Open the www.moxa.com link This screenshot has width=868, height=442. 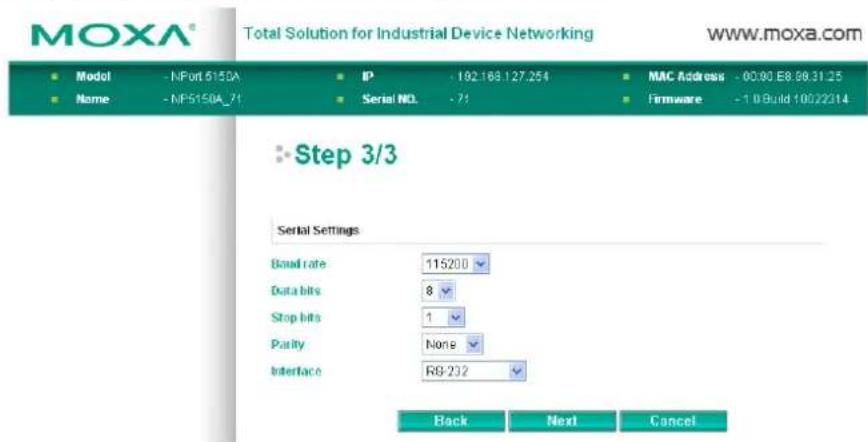[784, 34]
